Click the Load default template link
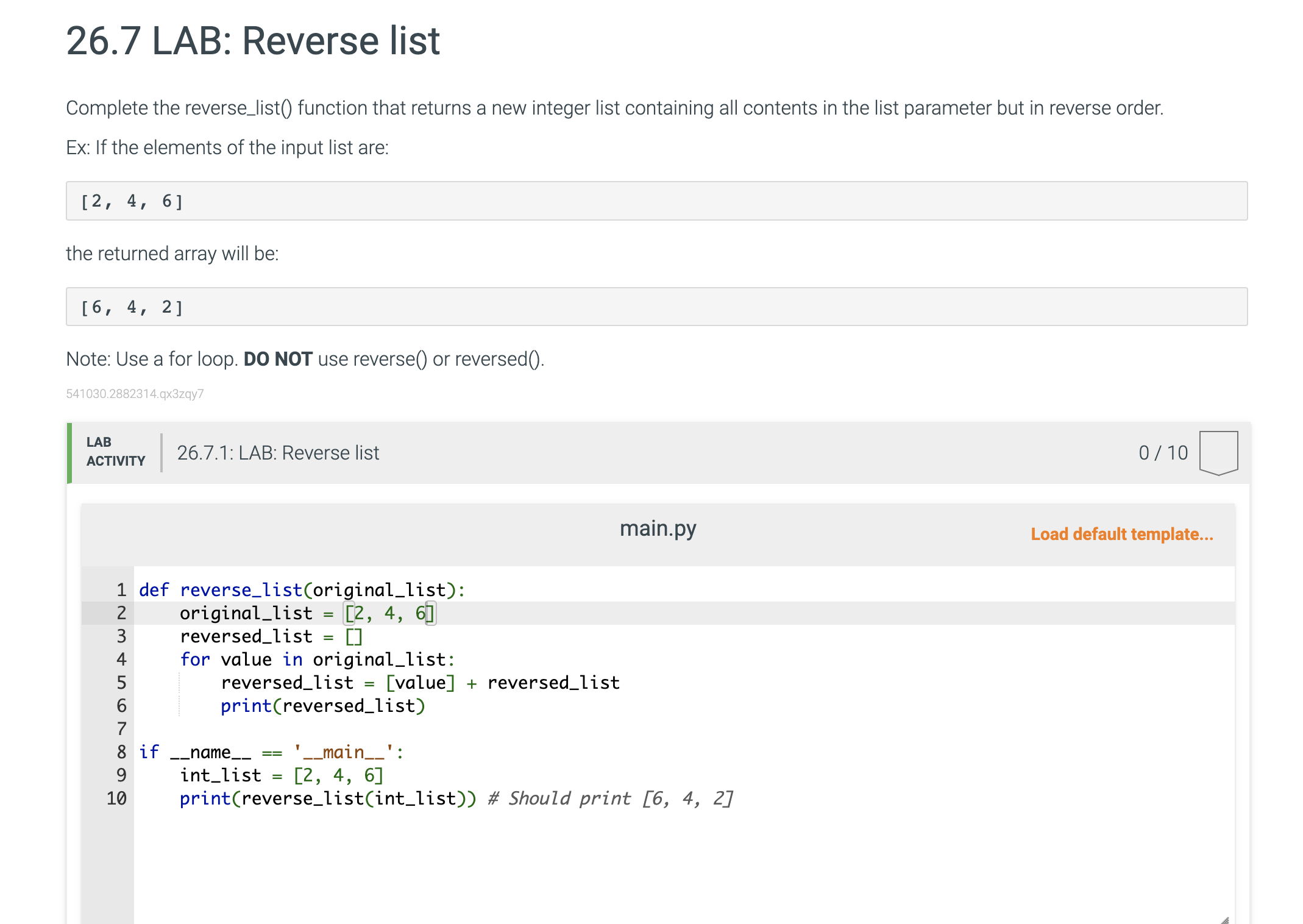Image resolution: width=1303 pixels, height=924 pixels. [1121, 534]
